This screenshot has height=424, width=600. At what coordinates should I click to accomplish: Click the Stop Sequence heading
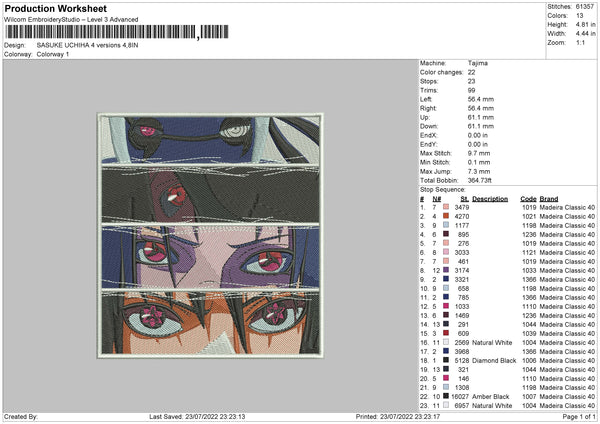pos(443,190)
